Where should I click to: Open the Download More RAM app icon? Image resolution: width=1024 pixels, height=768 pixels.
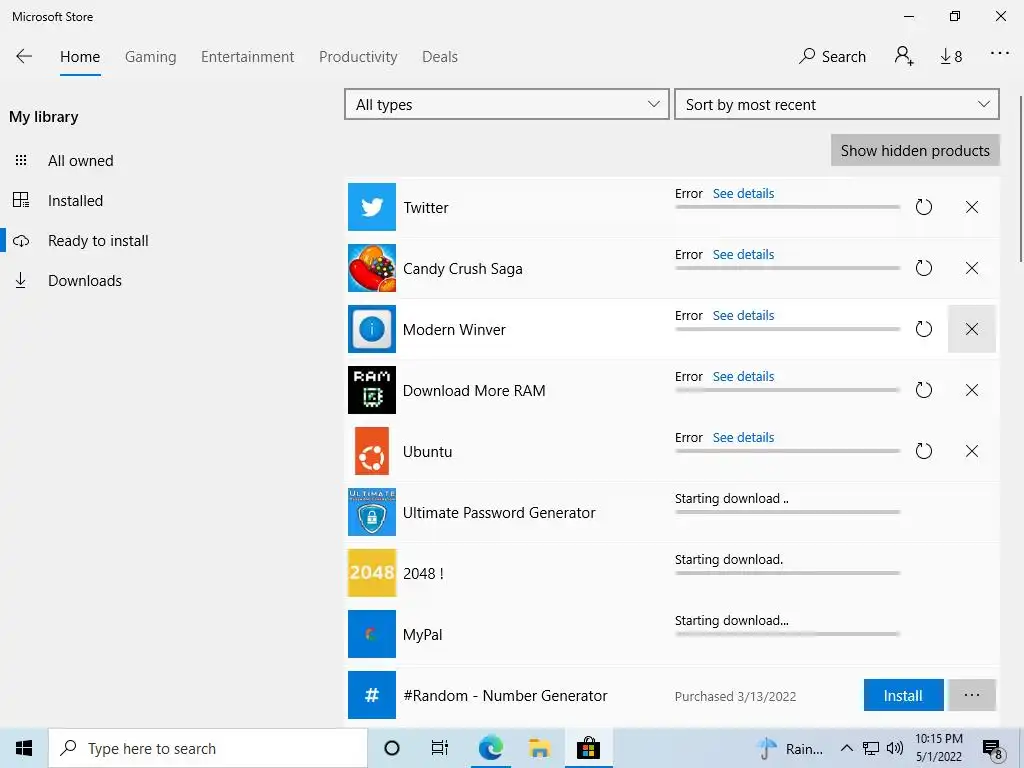click(372, 390)
